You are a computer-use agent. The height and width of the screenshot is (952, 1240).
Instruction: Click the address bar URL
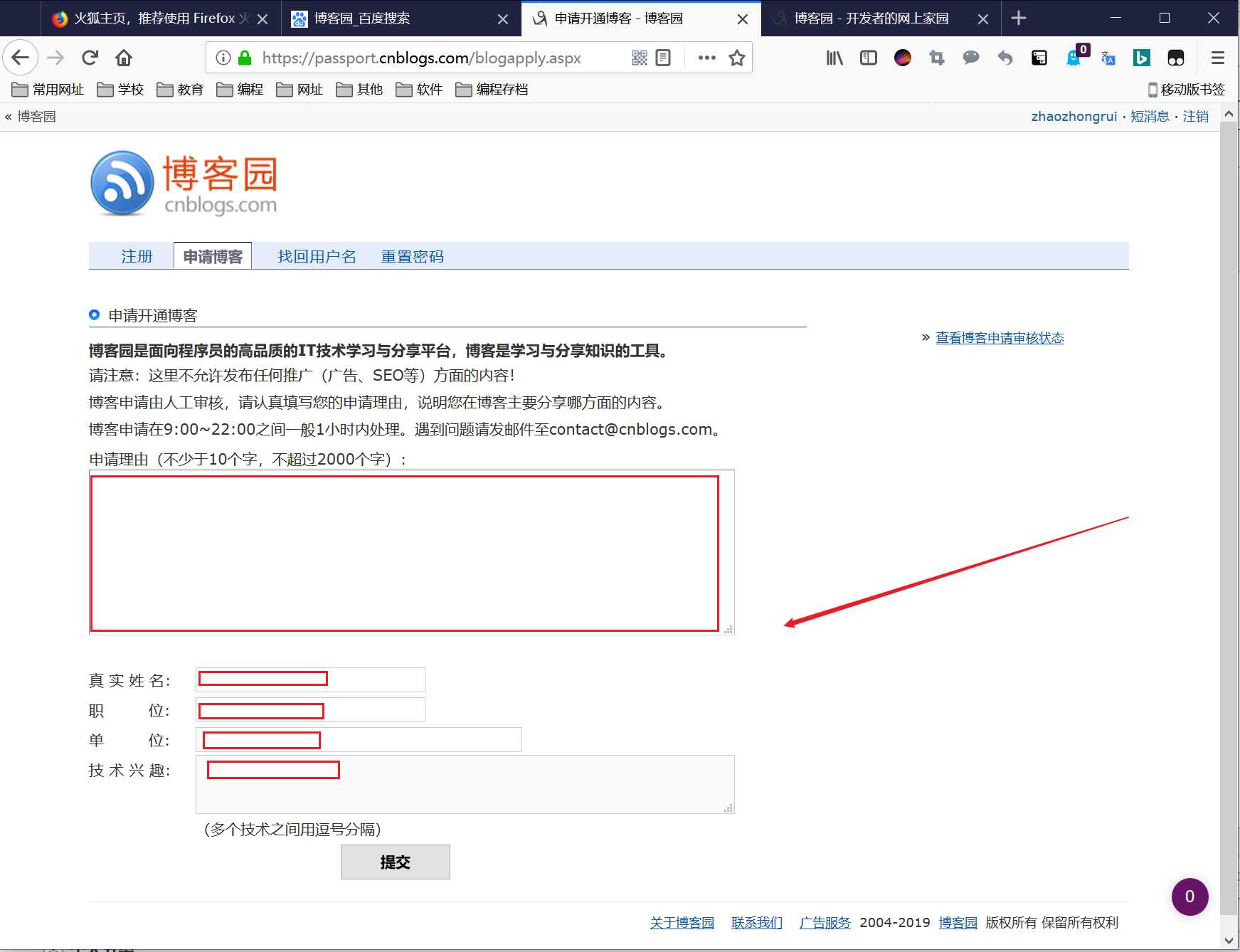422,58
